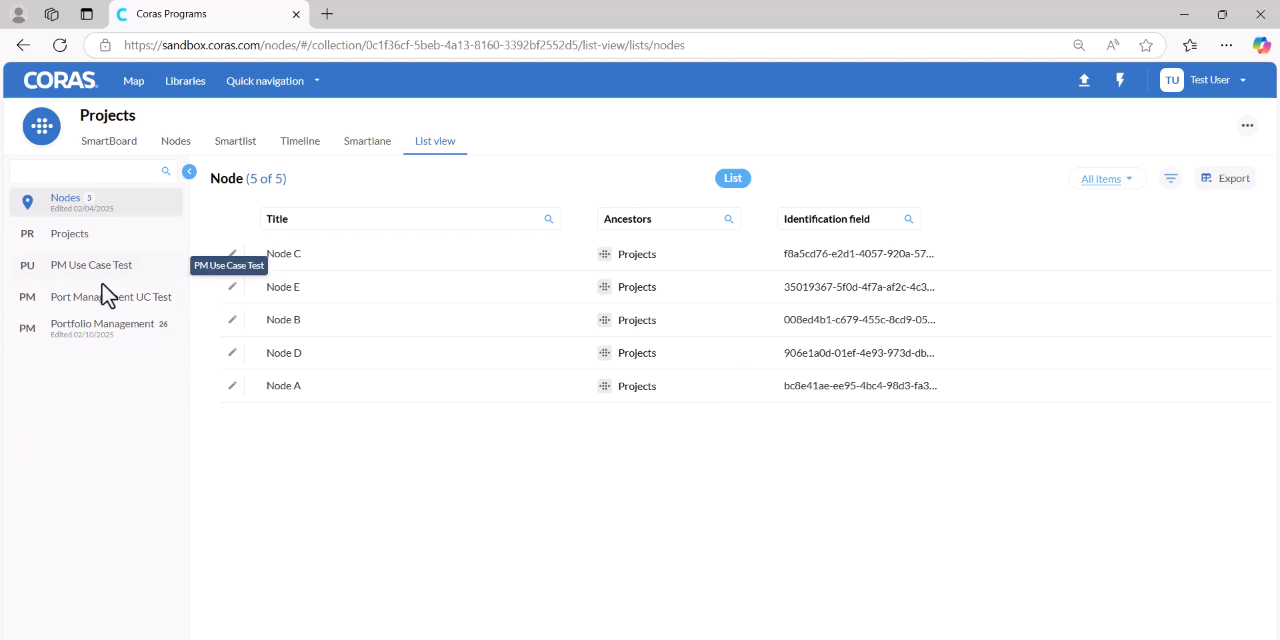Click the upload arrow icon in header
Image resolution: width=1280 pixels, height=640 pixels.
click(x=1084, y=80)
